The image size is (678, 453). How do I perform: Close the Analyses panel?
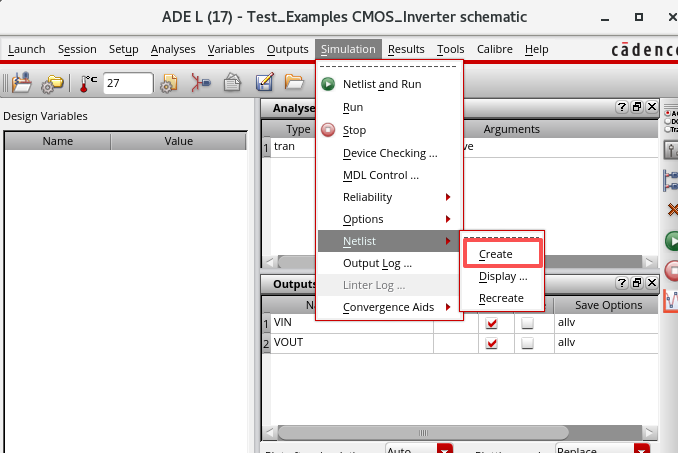tap(652, 107)
